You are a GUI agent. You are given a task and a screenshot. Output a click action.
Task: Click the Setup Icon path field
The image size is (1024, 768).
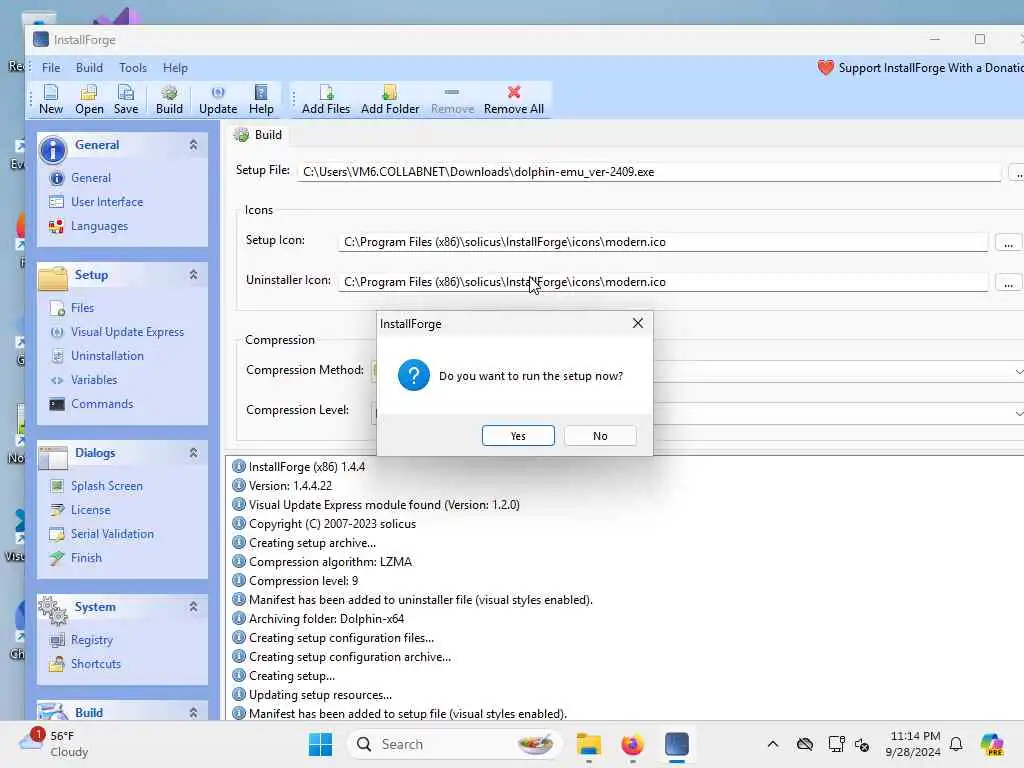pyautogui.click(x=663, y=242)
